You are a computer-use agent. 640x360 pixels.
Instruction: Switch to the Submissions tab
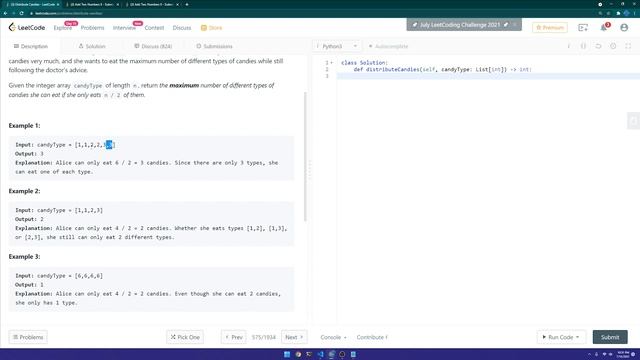(x=214, y=46)
